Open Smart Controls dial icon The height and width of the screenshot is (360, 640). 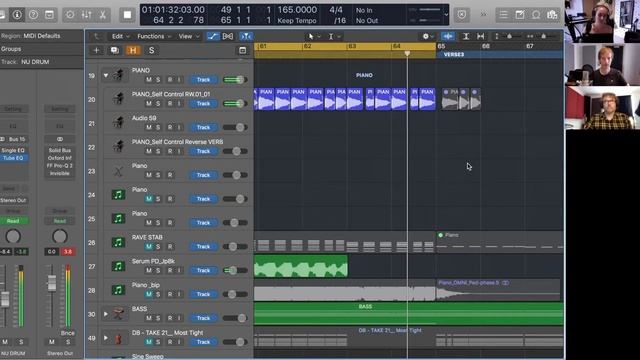coord(70,15)
